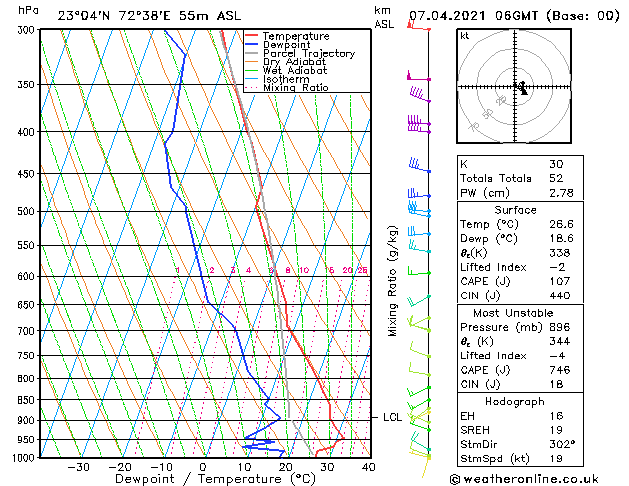Click the StmDir value 302°
The height and width of the screenshot is (486, 629).
[x=562, y=444]
